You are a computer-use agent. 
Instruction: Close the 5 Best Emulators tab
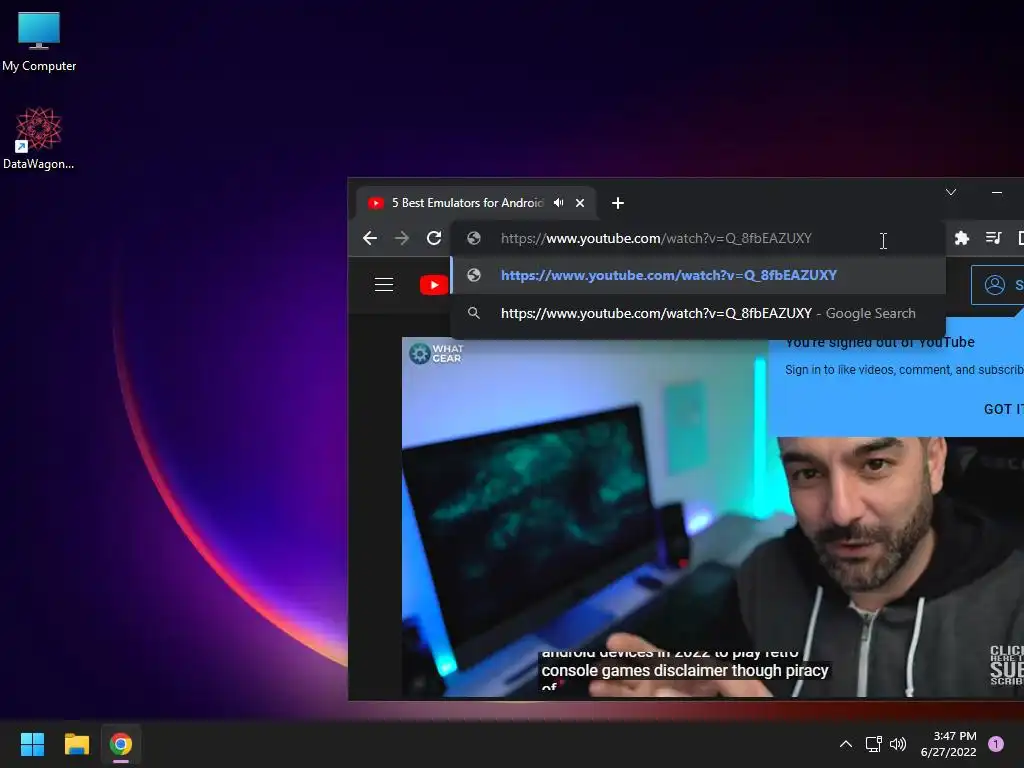(x=580, y=203)
